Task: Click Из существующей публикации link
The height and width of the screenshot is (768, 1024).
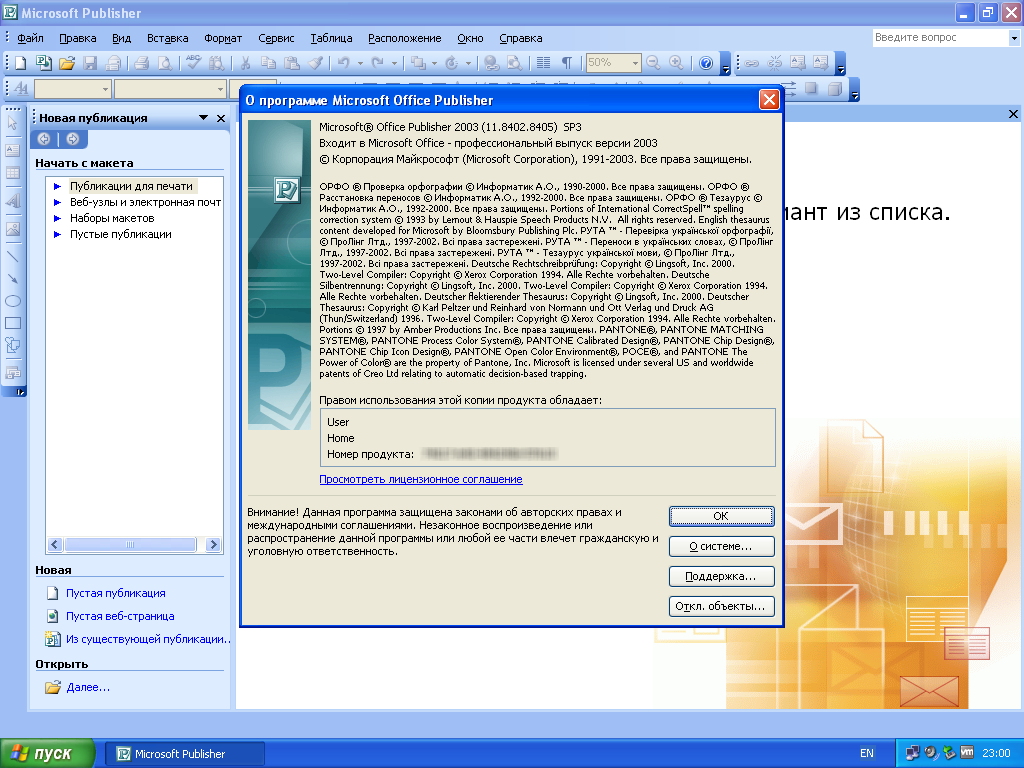Action: (x=148, y=639)
